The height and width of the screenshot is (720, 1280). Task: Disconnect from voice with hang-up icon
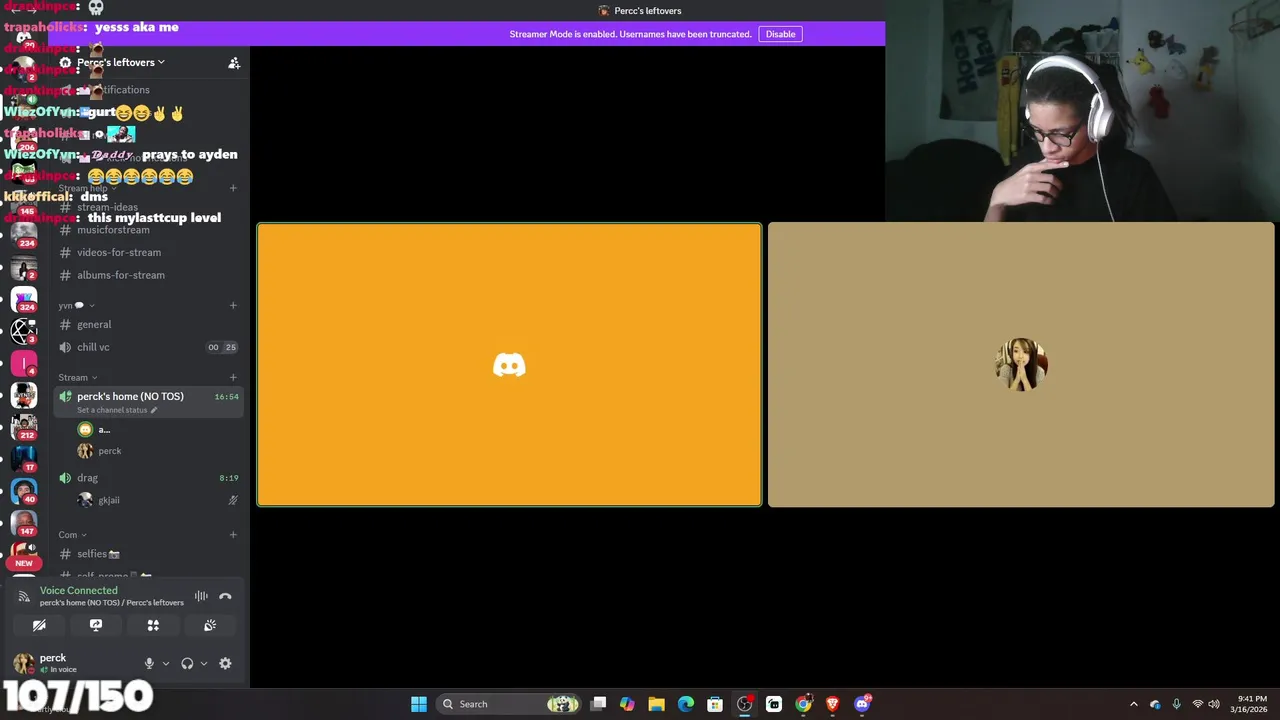(225, 596)
